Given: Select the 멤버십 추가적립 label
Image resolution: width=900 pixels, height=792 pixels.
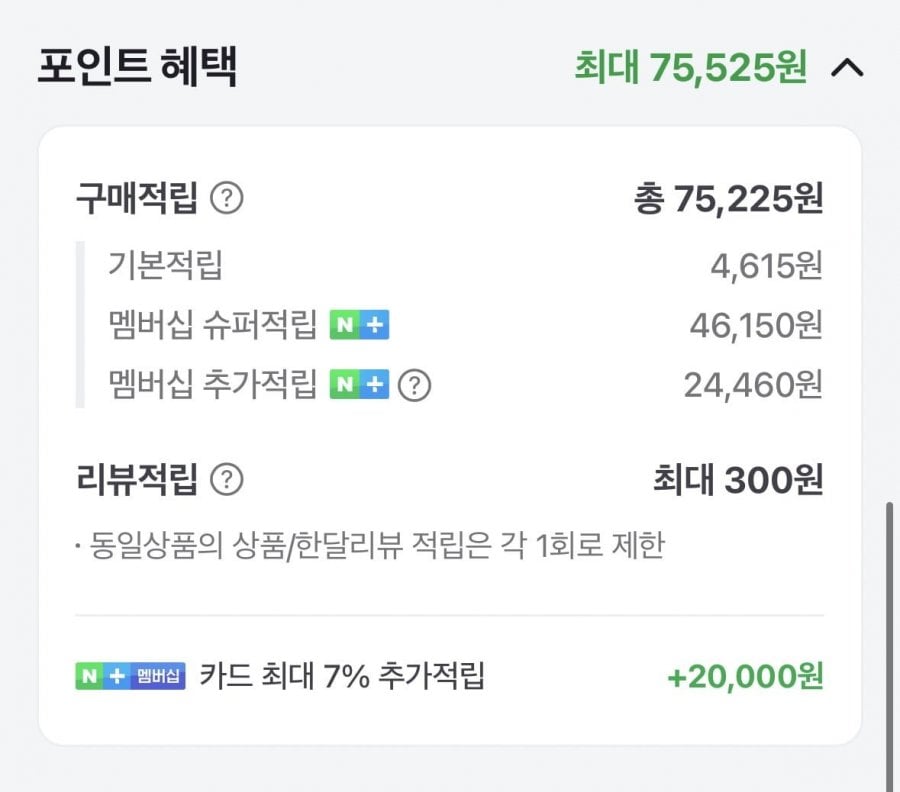Looking at the screenshot, I should [x=212, y=384].
